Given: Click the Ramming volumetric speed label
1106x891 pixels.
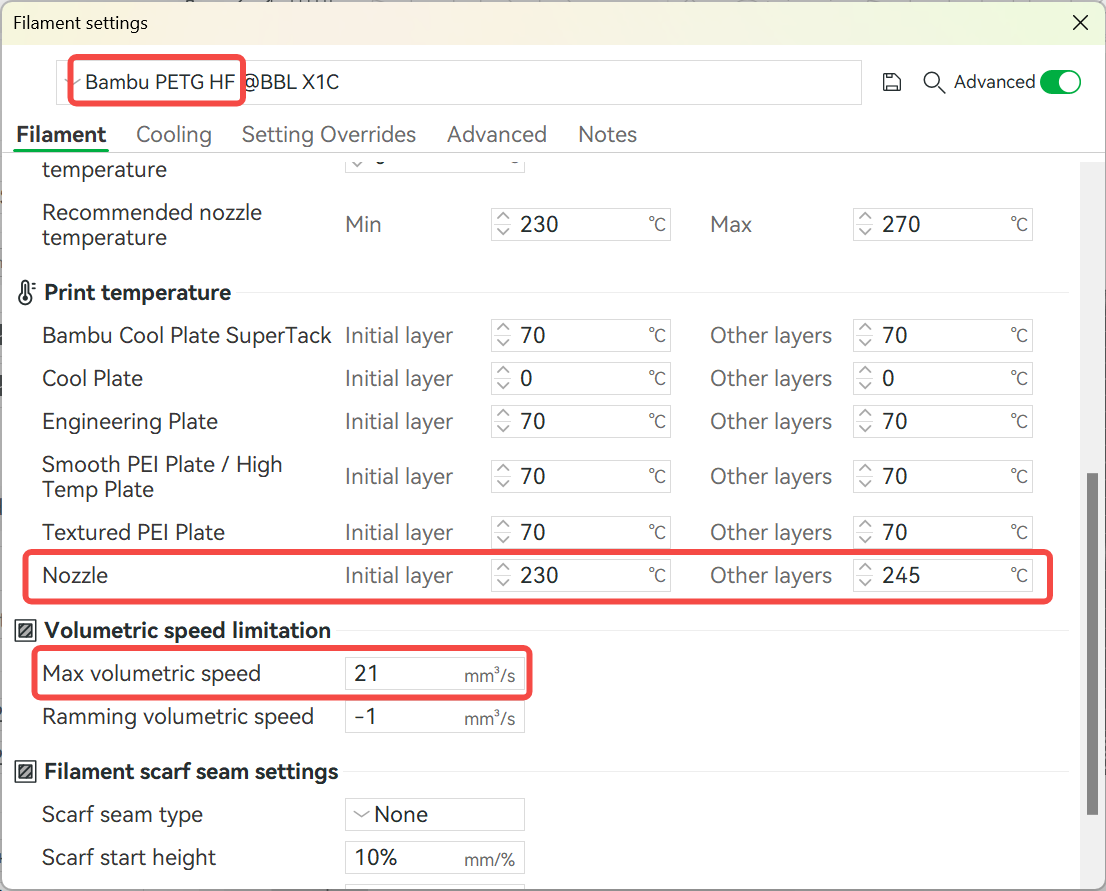Looking at the screenshot, I should click(x=178, y=717).
